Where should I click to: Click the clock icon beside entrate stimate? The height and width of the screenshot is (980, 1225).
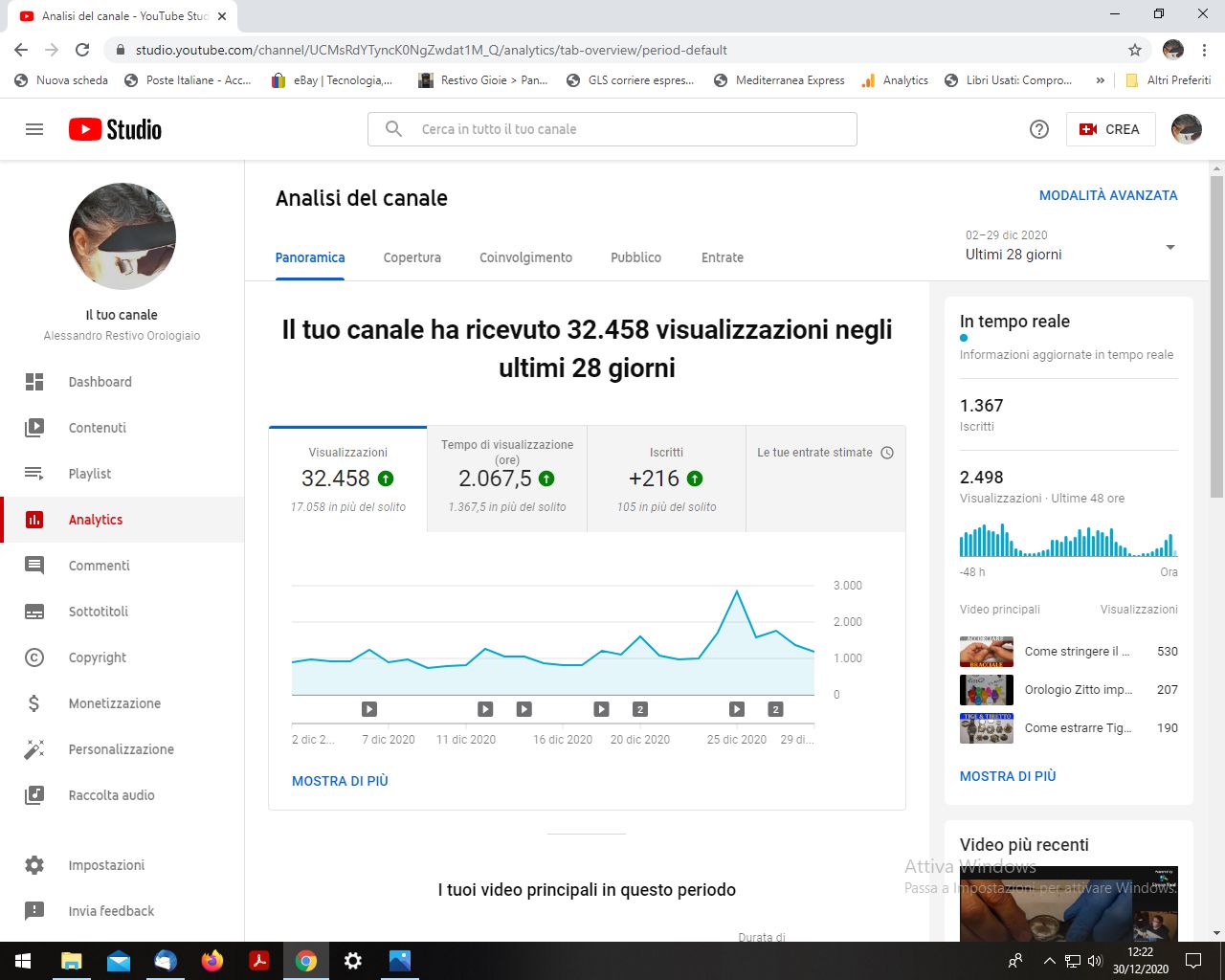point(887,453)
